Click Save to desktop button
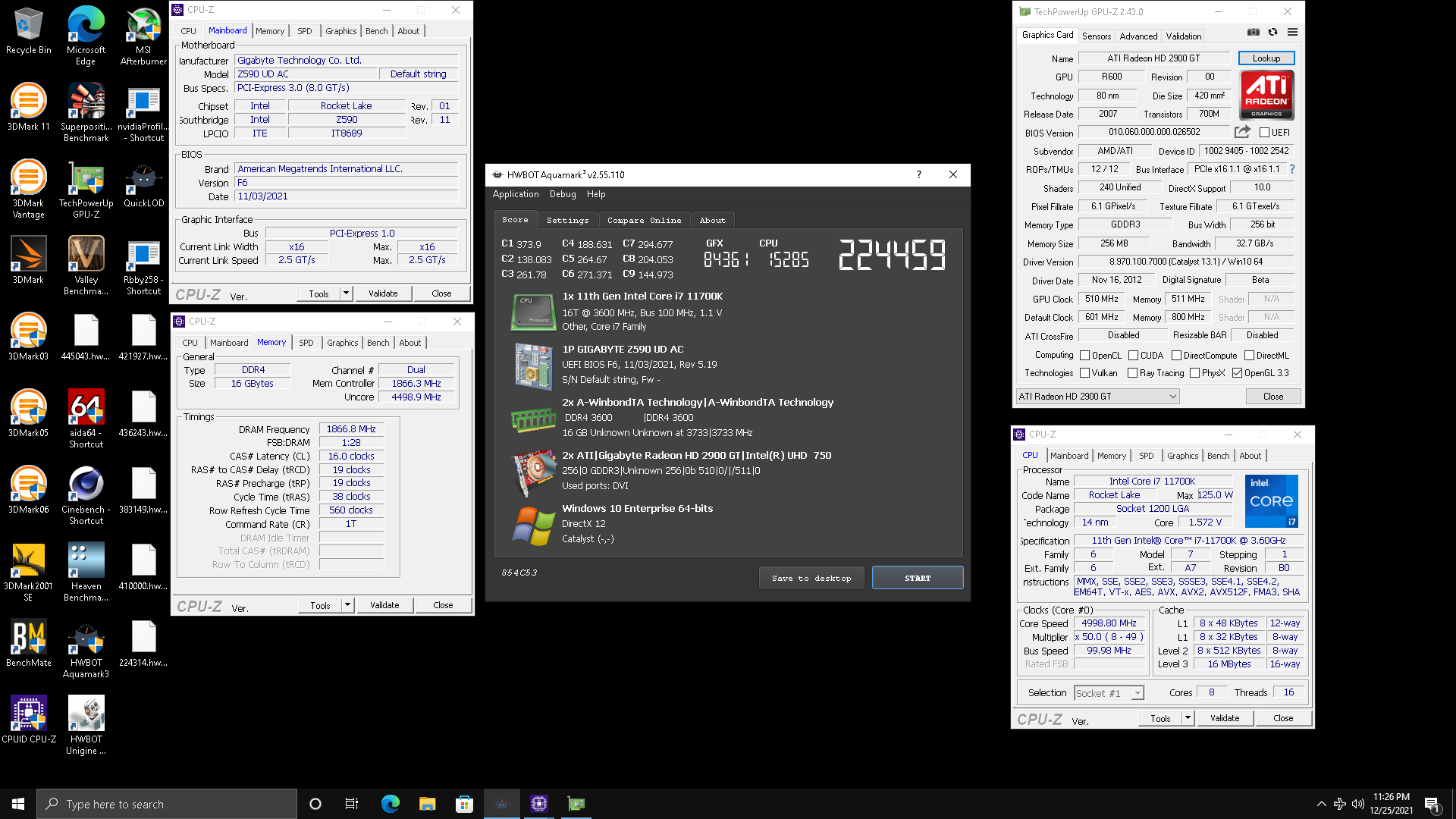 tap(811, 578)
